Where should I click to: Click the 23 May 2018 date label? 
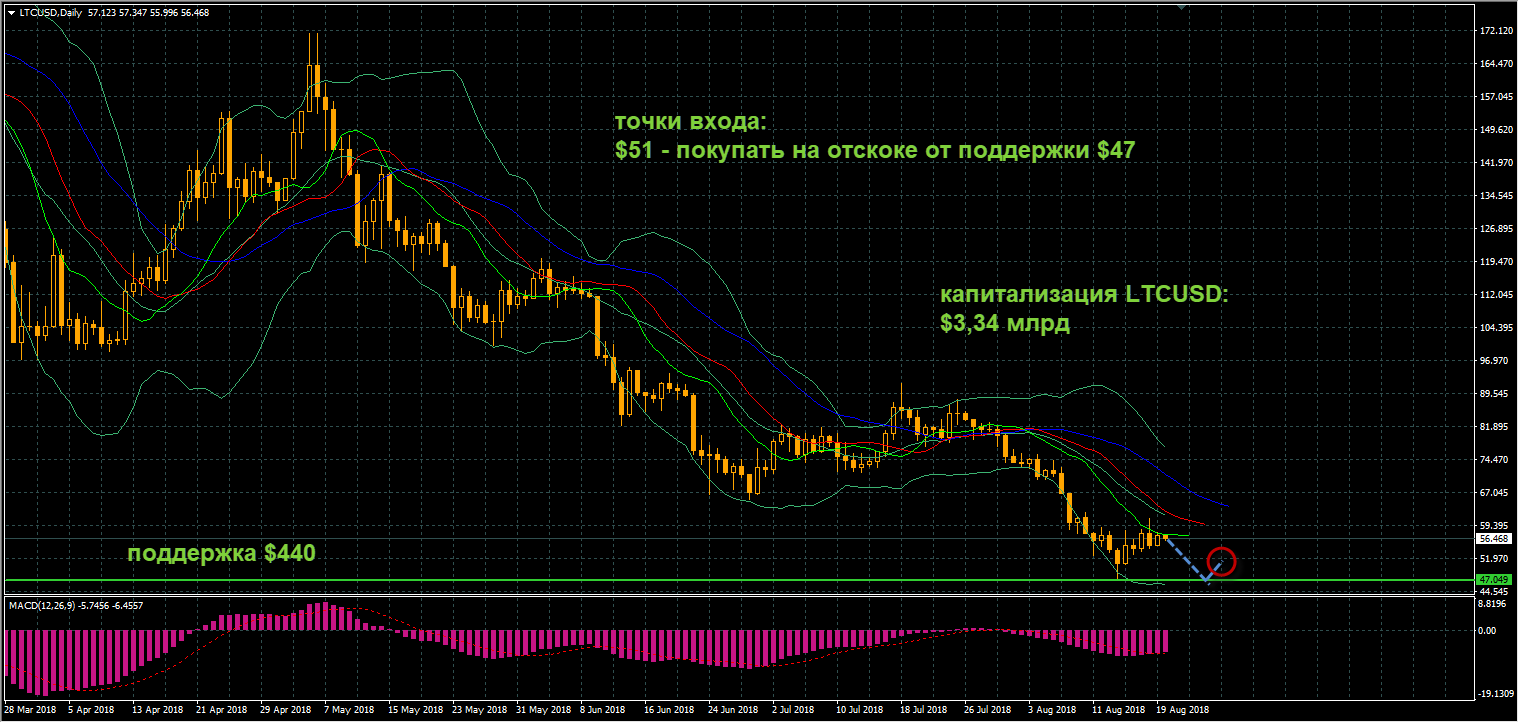coord(478,710)
